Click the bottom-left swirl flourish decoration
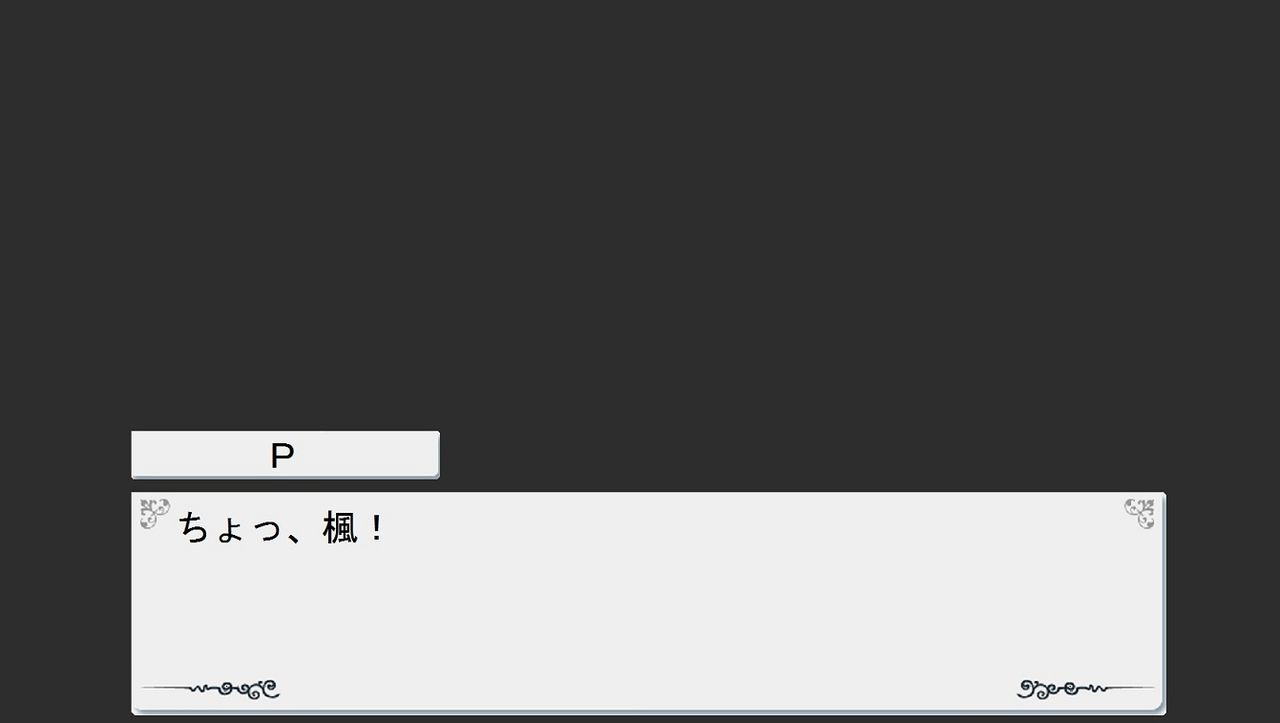 [x=210, y=689]
